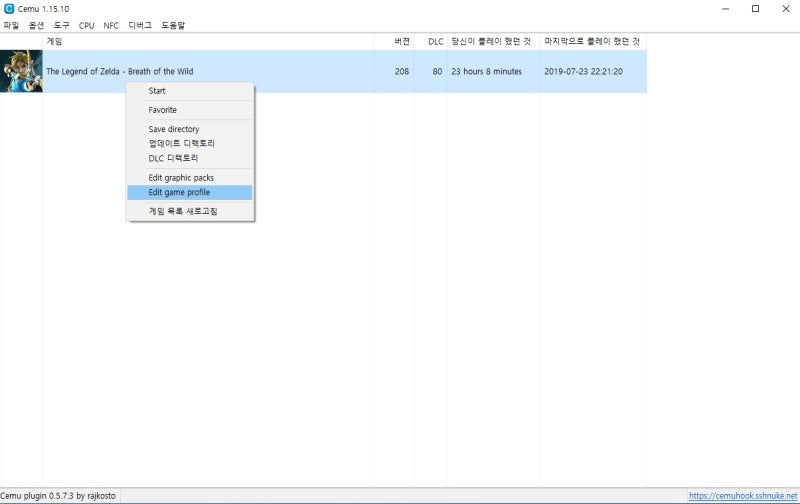
Task: Select 게임 목록 새로고침 entry
Action: coord(190,211)
